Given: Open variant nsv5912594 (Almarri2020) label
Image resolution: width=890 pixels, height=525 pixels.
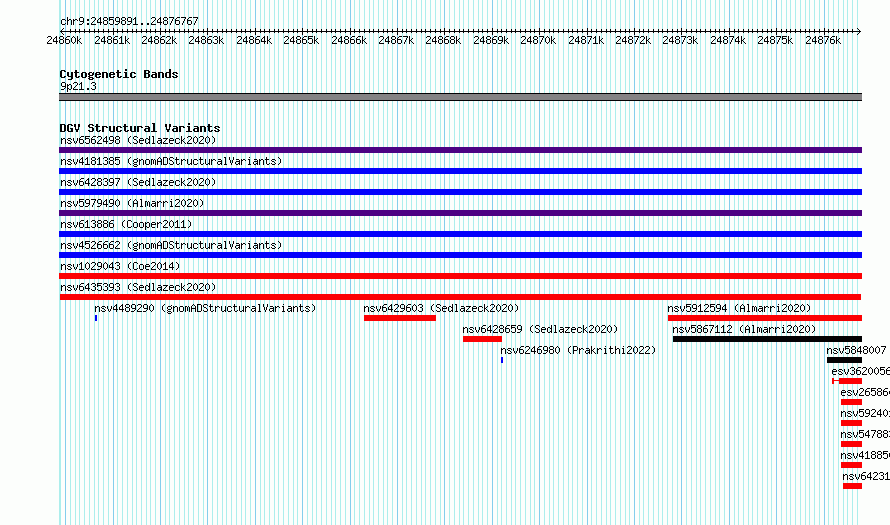Looking at the screenshot, I should tap(739, 308).
